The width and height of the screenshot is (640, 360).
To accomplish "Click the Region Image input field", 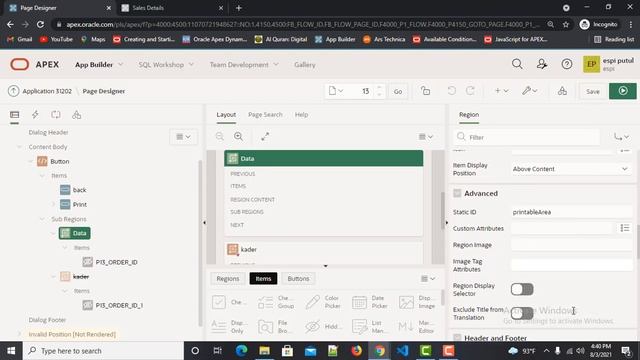I will pos(571,245).
